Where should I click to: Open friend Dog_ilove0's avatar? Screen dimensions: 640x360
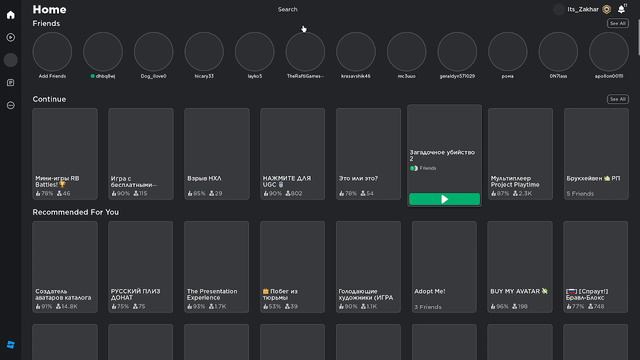(153, 52)
